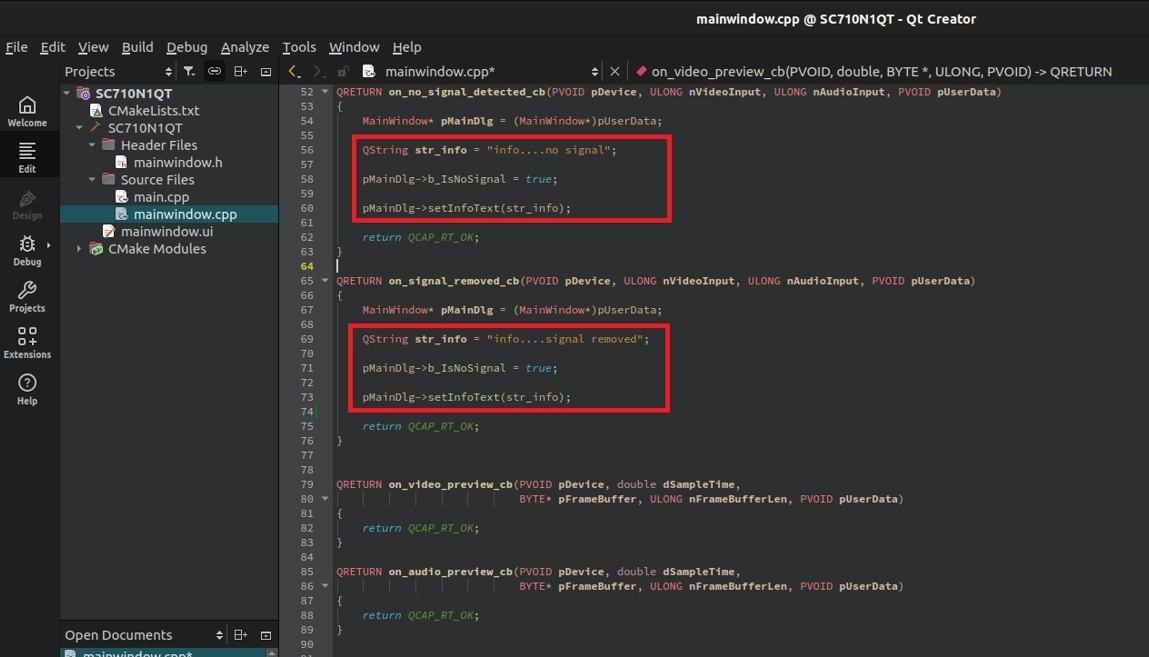Image resolution: width=1149 pixels, height=657 pixels.
Task: Click the filter tree icon in Projects panel
Action: pyautogui.click(x=189, y=71)
